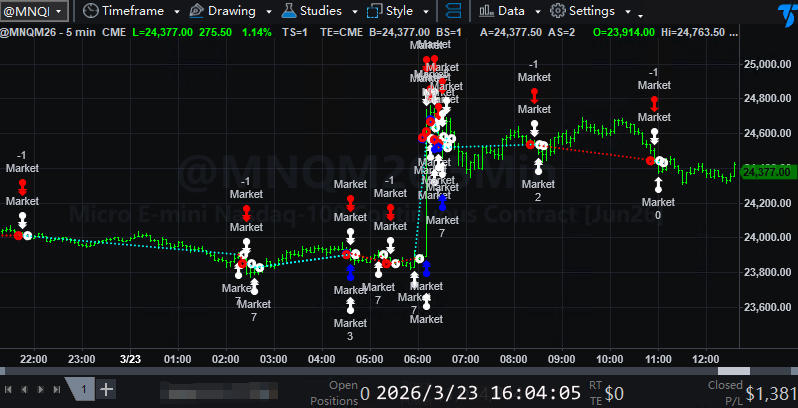The image size is (798, 408).
Task: Click the Drawing toolbar label
Action: (x=231, y=12)
